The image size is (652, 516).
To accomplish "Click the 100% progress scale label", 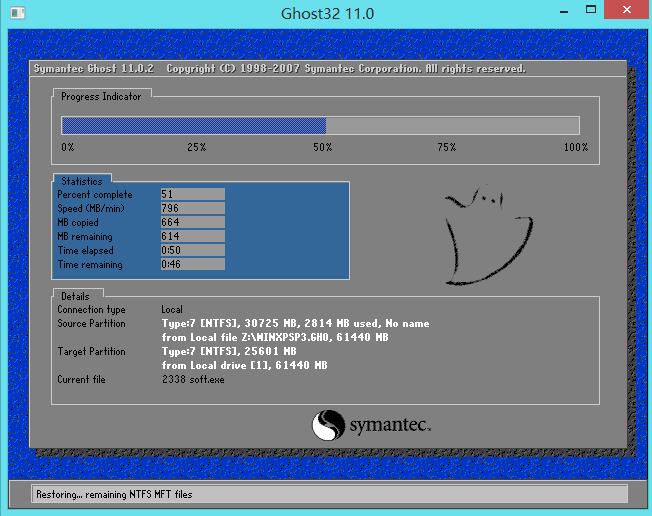I will coord(575,147).
